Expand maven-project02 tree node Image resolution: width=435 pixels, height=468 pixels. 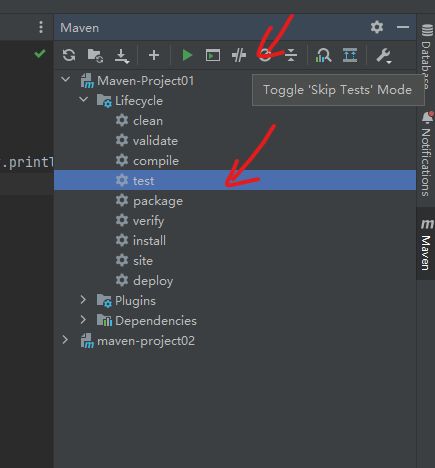(65, 340)
